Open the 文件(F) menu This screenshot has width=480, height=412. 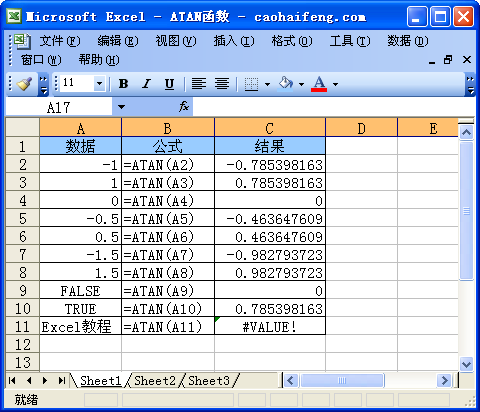(60, 41)
